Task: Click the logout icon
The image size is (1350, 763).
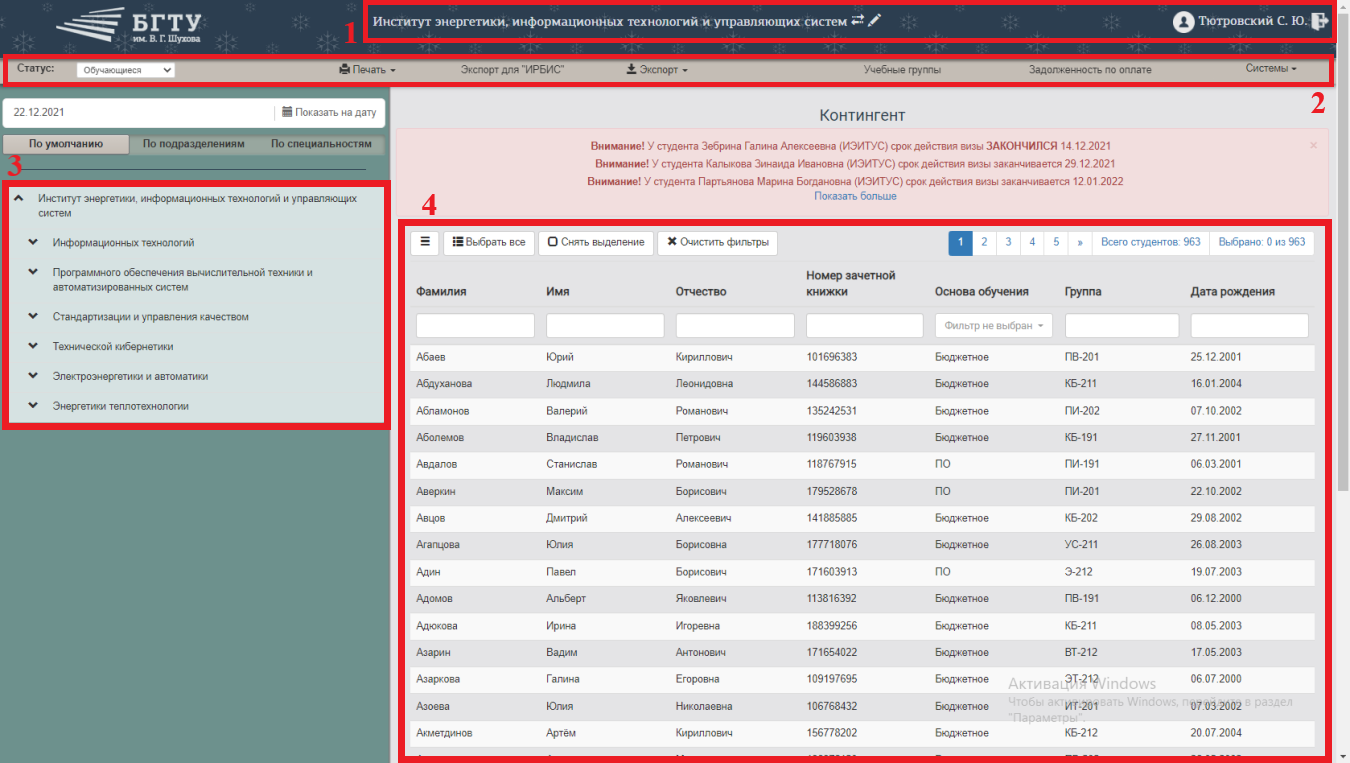Action: [1320, 21]
